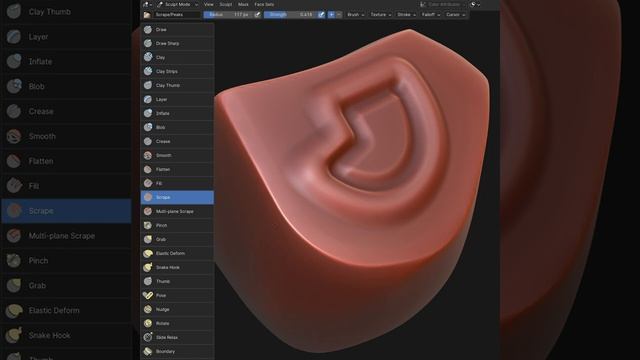Select the Slide Relax brush

point(177,337)
